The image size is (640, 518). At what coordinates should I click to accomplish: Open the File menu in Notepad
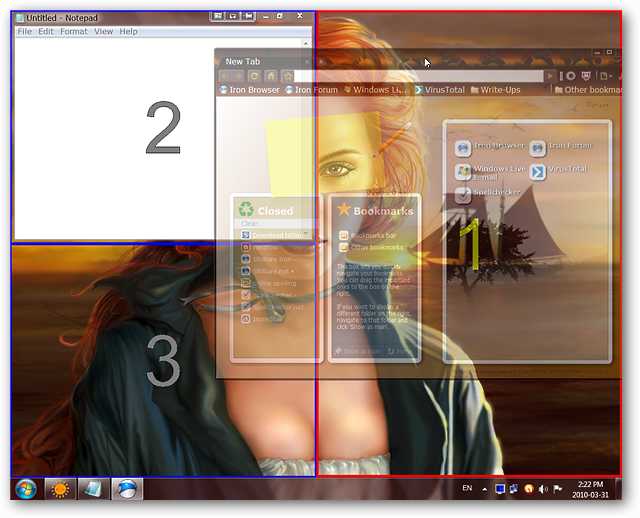pos(24,31)
